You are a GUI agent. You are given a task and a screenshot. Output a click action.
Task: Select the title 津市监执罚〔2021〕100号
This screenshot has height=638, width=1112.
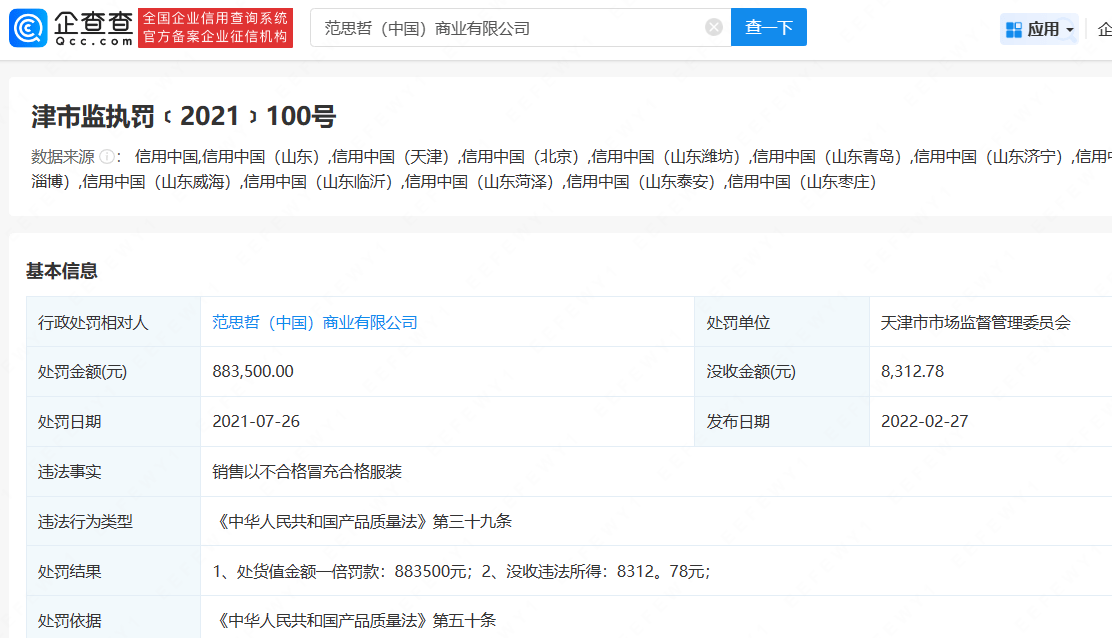[x=183, y=116]
